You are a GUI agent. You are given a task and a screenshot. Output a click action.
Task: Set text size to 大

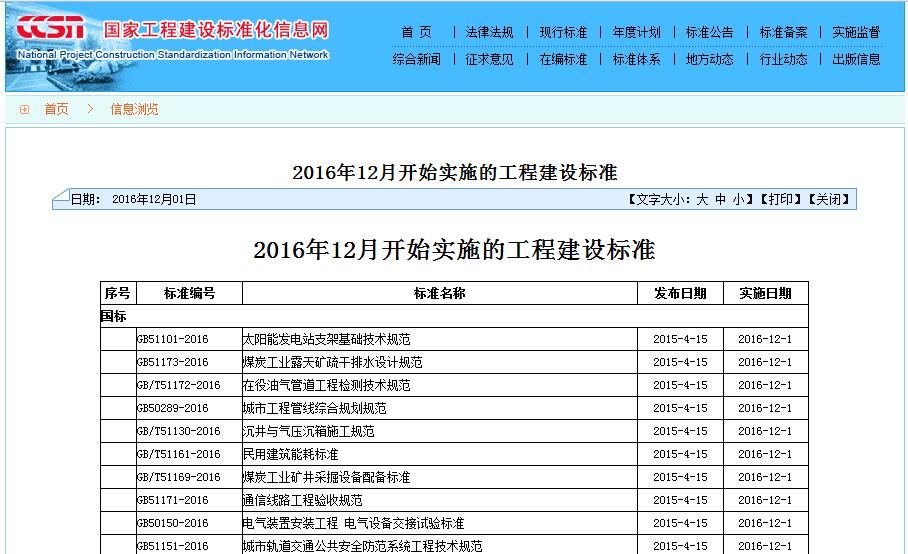click(702, 200)
